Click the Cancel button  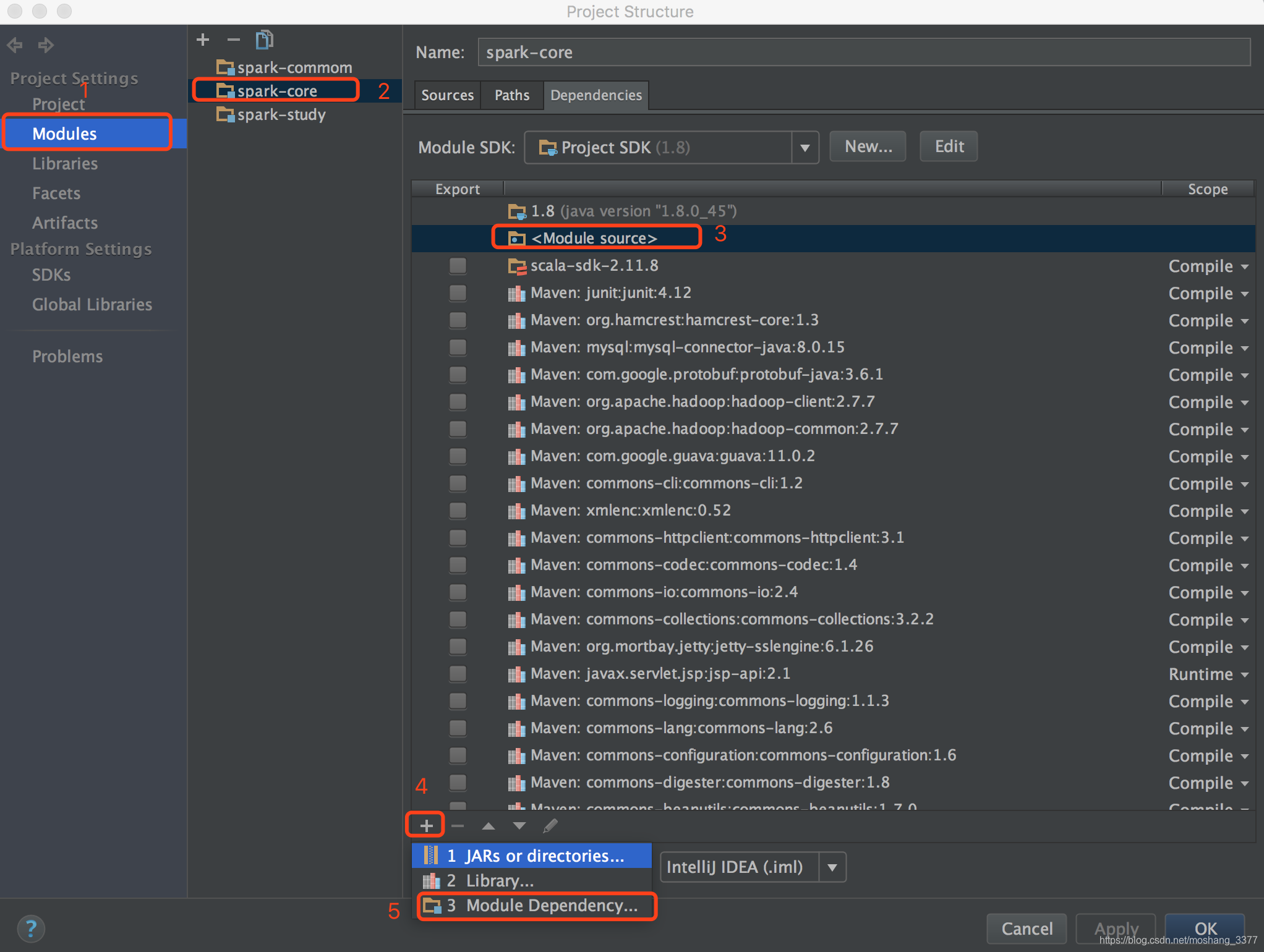[x=1027, y=929]
